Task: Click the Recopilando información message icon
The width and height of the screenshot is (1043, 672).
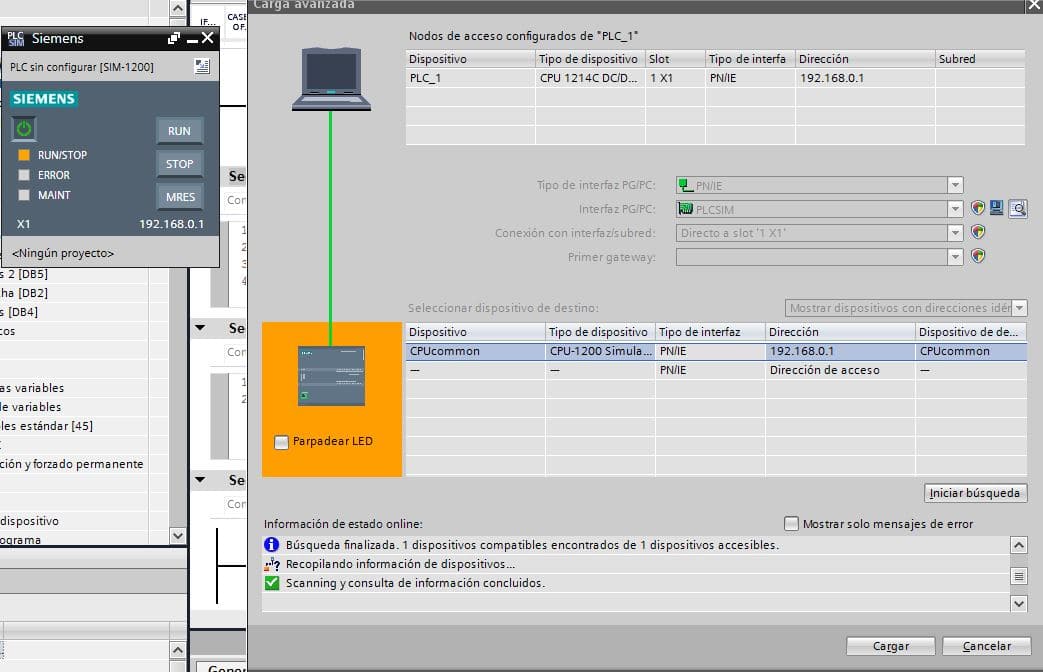Action: 271,564
